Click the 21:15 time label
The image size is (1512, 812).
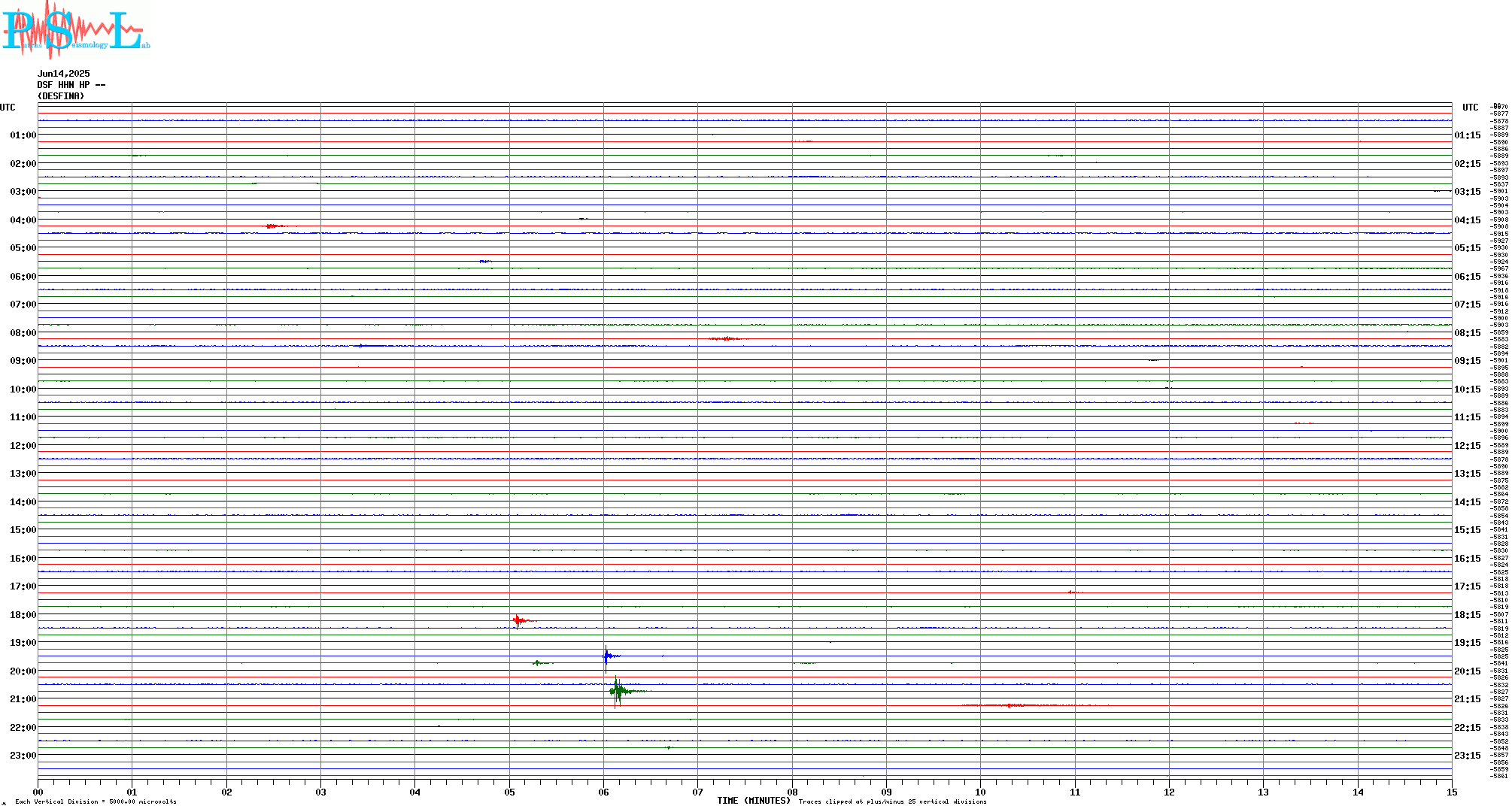tap(1468, 699)
